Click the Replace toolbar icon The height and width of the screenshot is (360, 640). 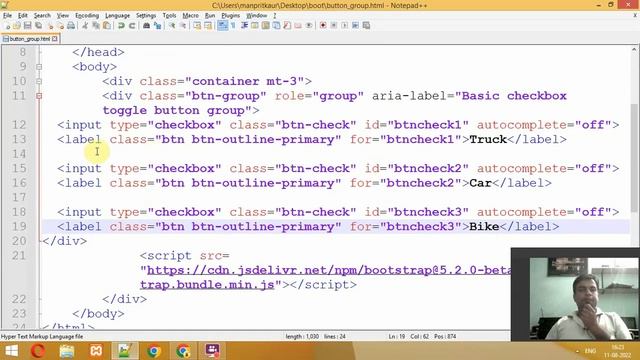pyautogui.click(x=157, y=25)
